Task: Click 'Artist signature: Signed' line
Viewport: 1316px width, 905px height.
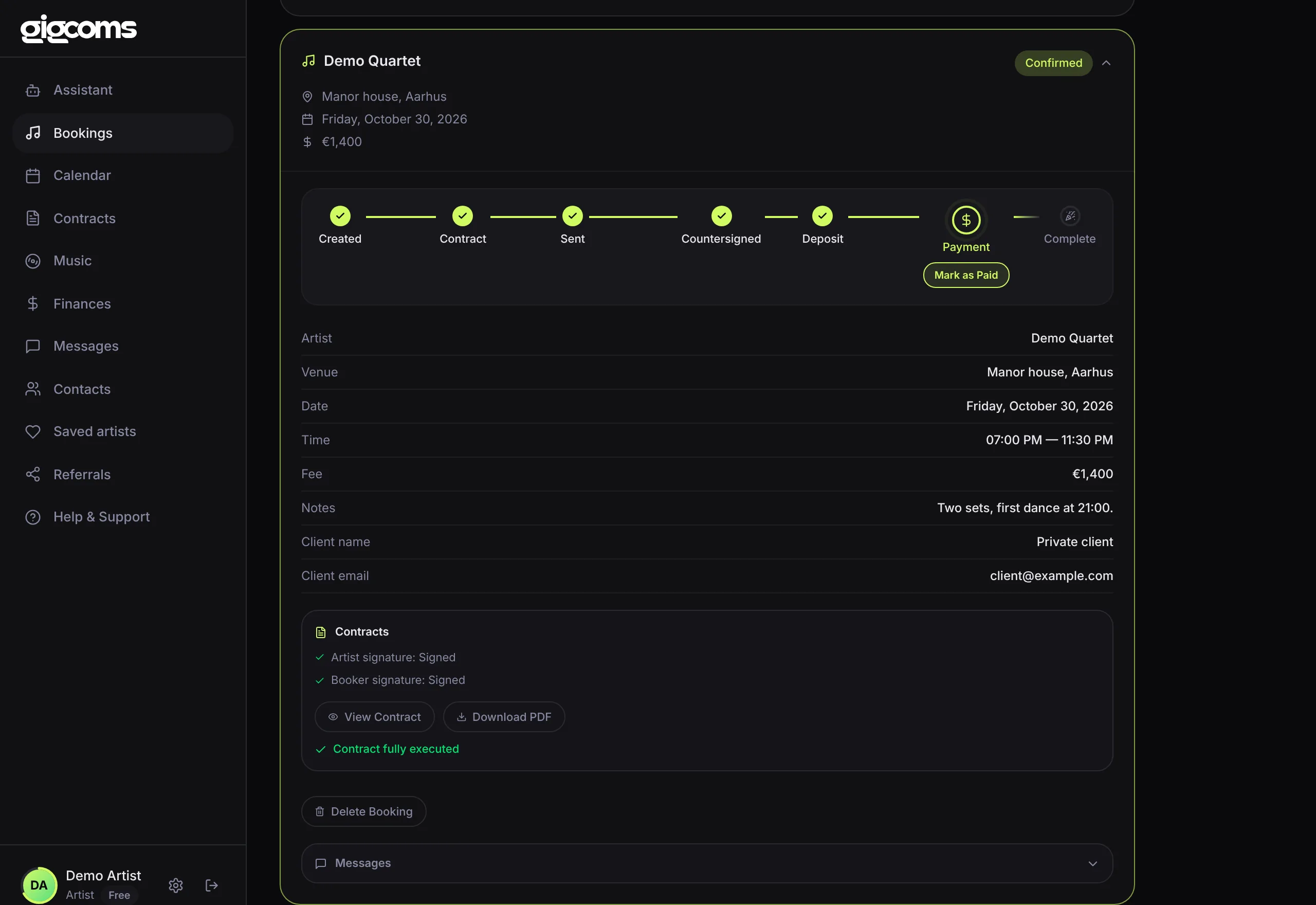Action: click(386, 658)
